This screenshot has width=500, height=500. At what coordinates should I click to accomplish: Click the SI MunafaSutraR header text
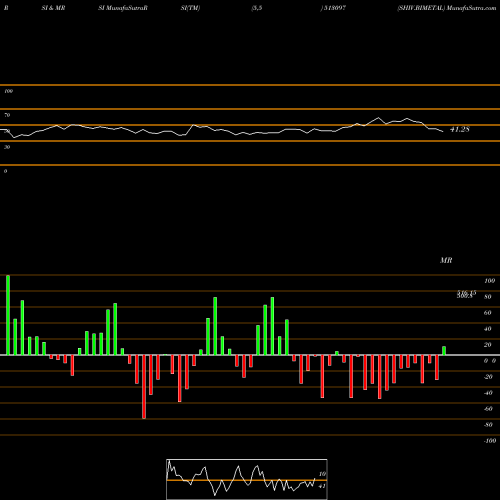[x=123, y=8]
